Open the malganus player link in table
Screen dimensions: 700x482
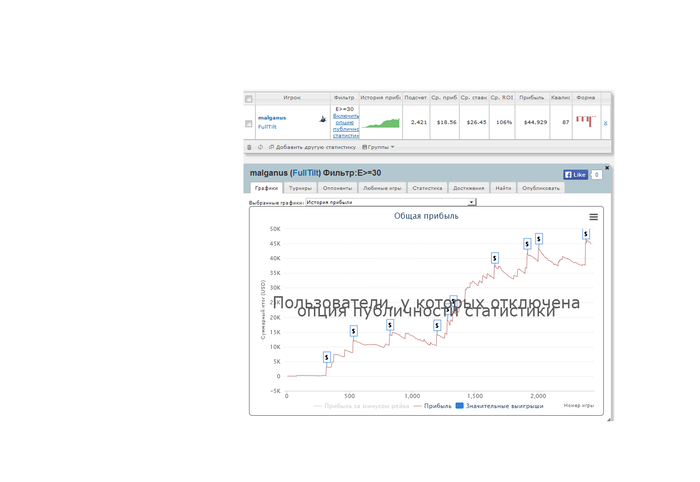point(272,118)
